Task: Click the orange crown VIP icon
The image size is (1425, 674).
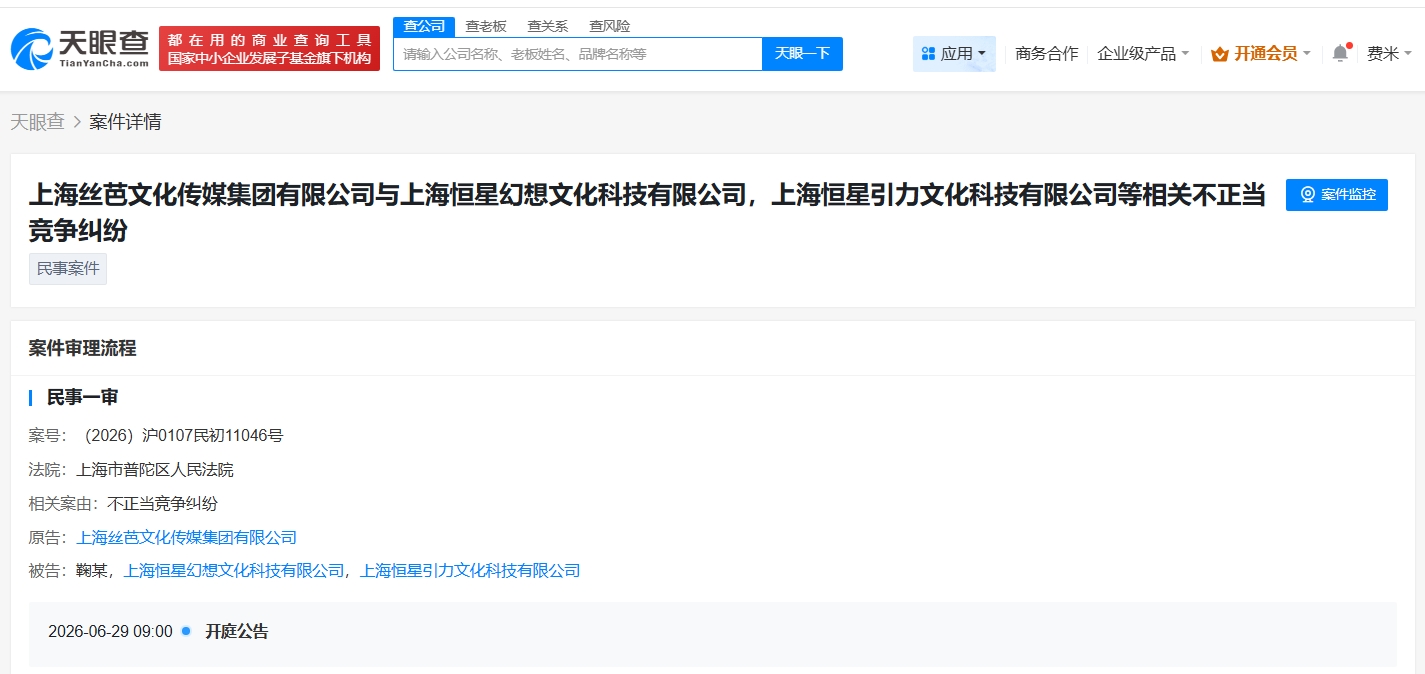Action: coord(1220,54)
